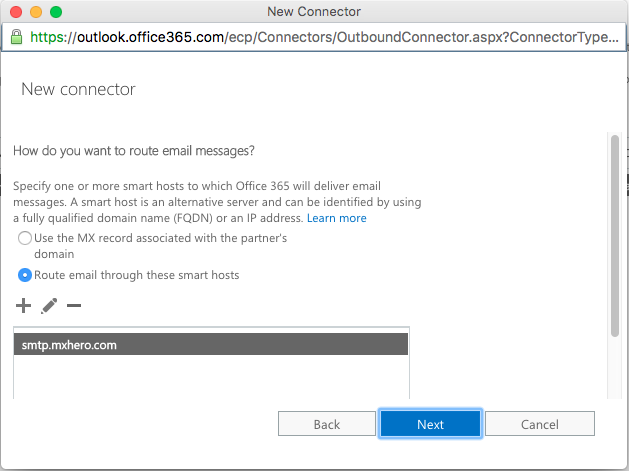Focus the outlook.office365.com address bar

click(324, 37)
